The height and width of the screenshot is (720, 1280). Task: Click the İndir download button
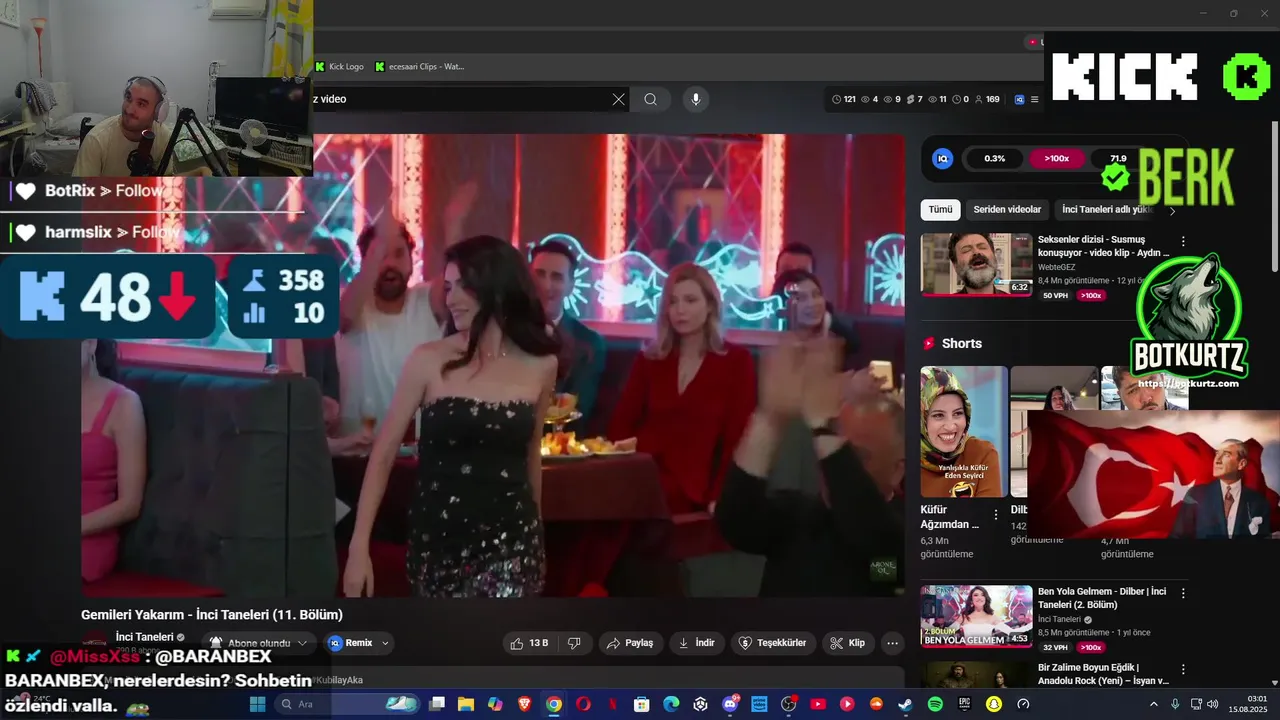tap(696, 643)
